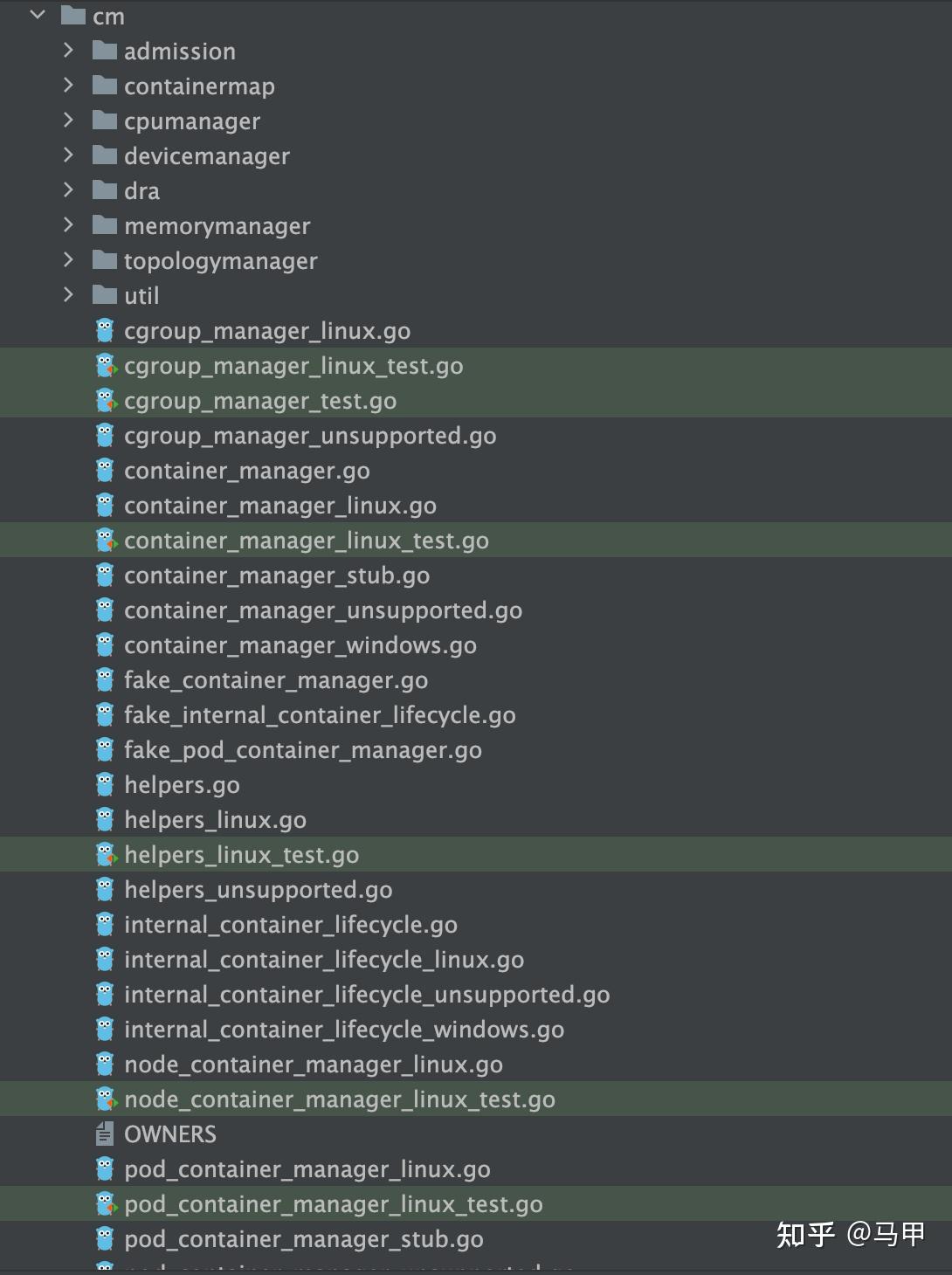Select container_manager_linux.go in the tree
This screenshot has height=1275, width=952.
point(279,506)
